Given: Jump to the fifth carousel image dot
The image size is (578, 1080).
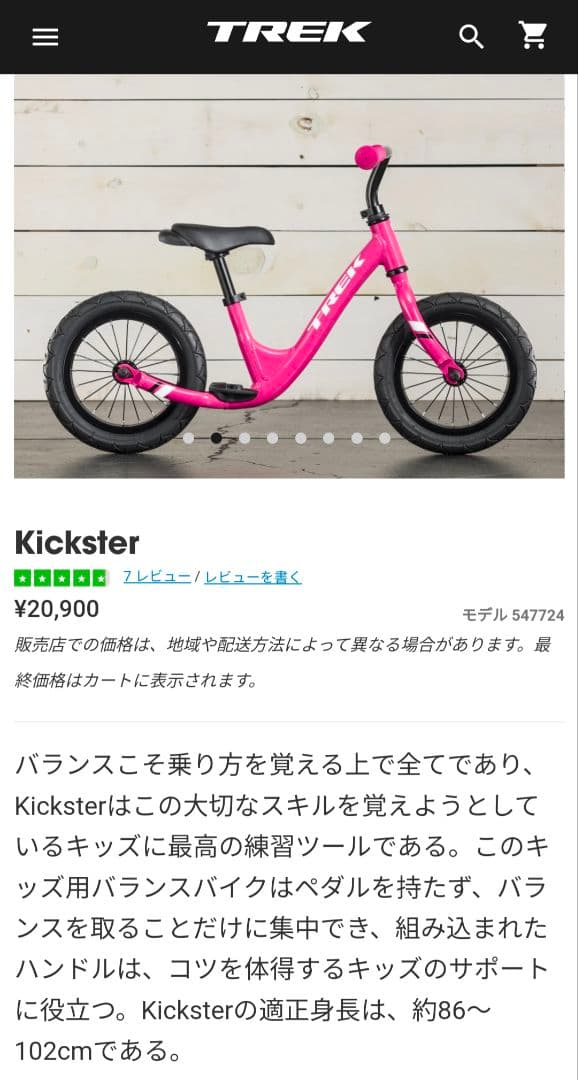Looking at the screenshot, I should 300,438.
